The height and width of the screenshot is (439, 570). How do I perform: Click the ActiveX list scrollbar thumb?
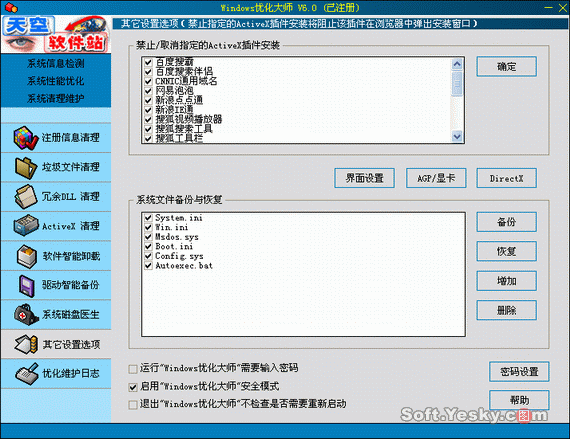tap(457, 83)
